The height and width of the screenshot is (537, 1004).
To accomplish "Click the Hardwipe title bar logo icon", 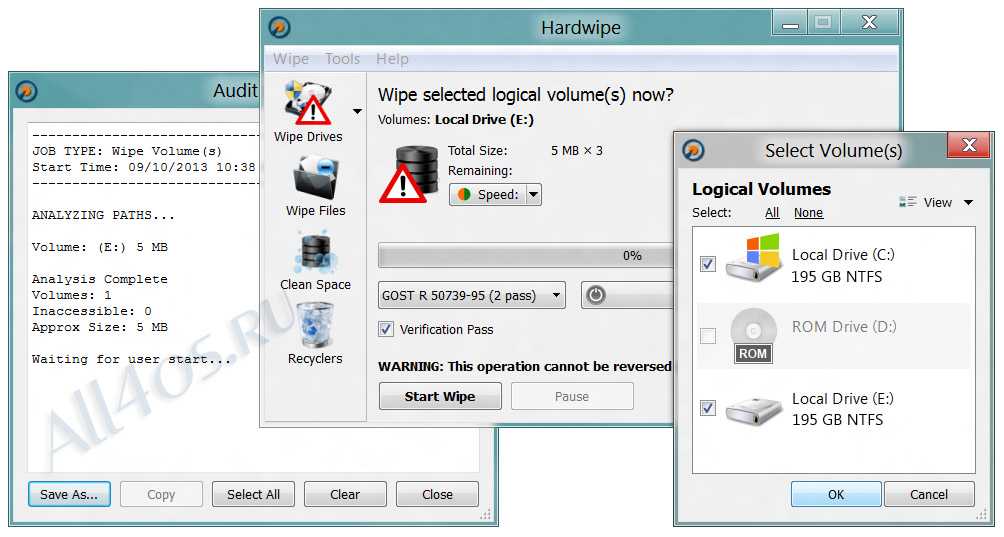I will (x=279, y=28).
